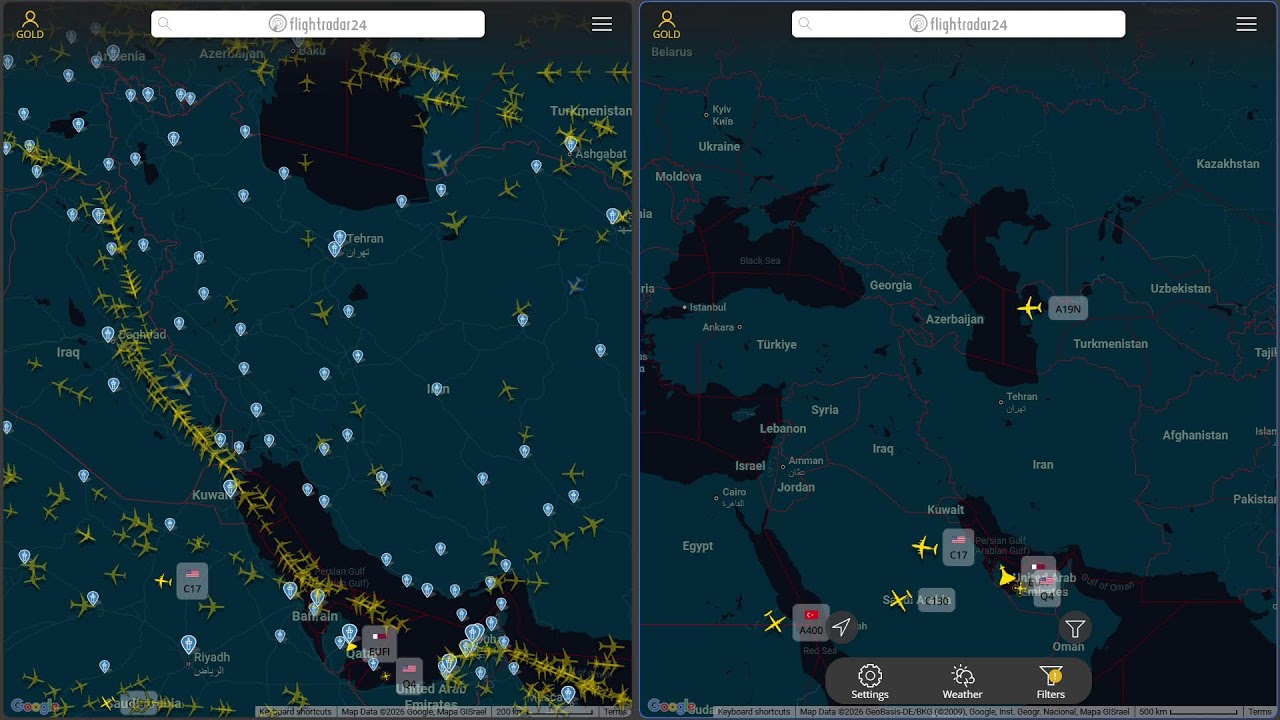1280x720 pixels.
Task: Select the Riyadh airport pin
Action: (188, 644)
